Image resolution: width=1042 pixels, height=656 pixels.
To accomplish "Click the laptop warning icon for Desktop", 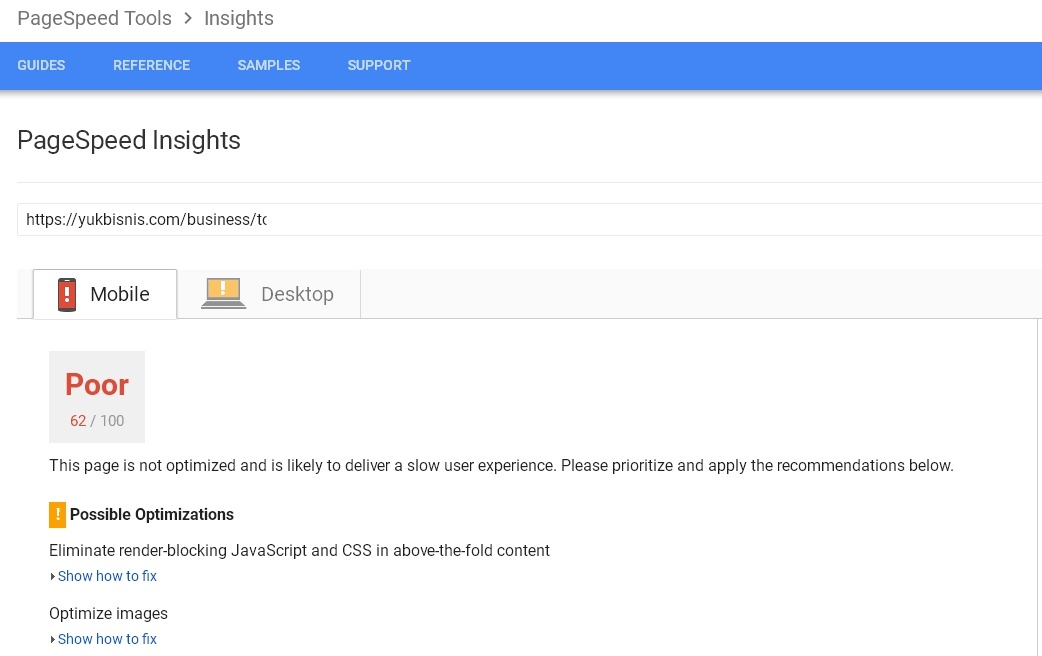I will (x=223, y=293).
